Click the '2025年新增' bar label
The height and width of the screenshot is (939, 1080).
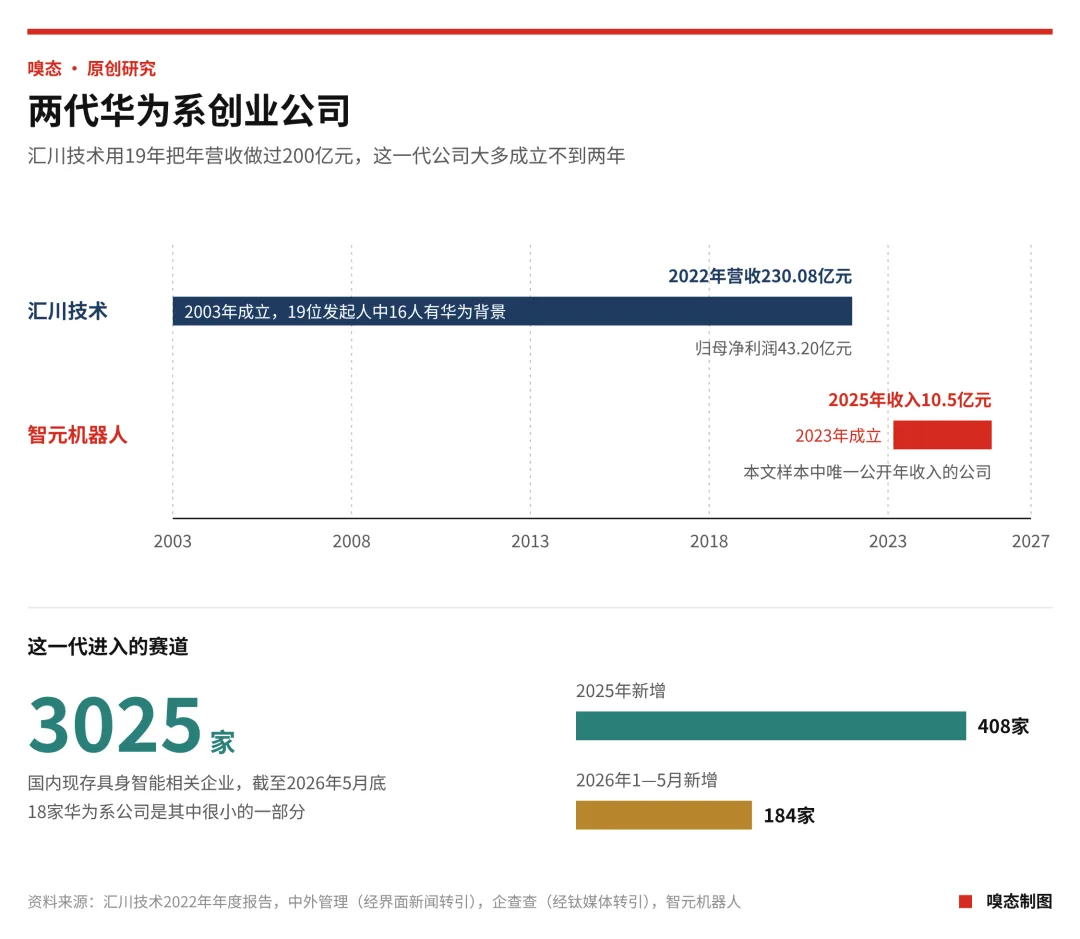621,691
